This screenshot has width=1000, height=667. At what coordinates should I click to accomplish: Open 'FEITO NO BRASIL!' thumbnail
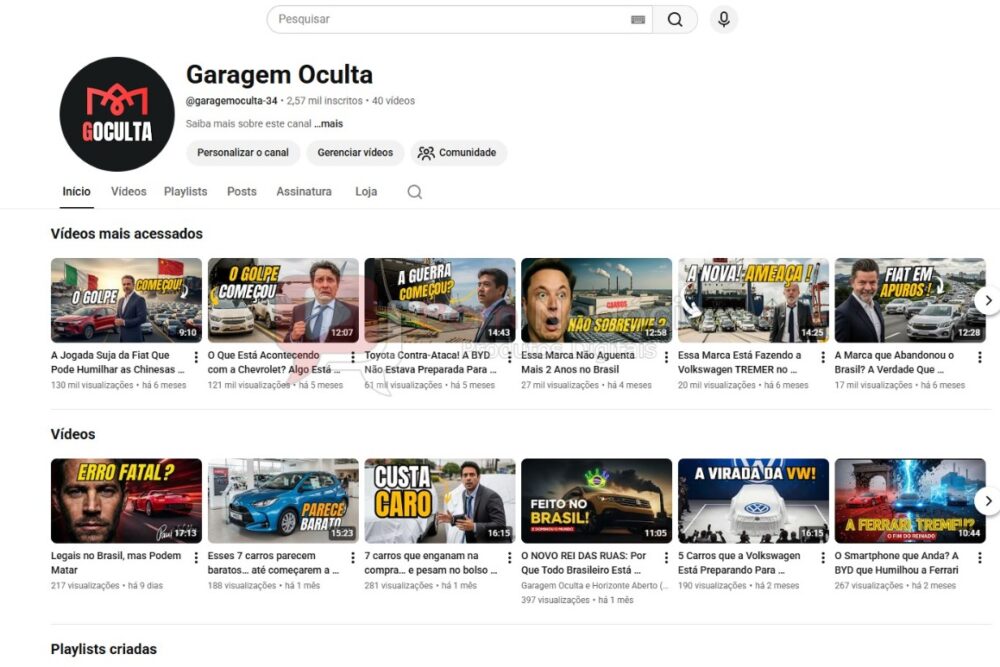click(x=596, y=501)
